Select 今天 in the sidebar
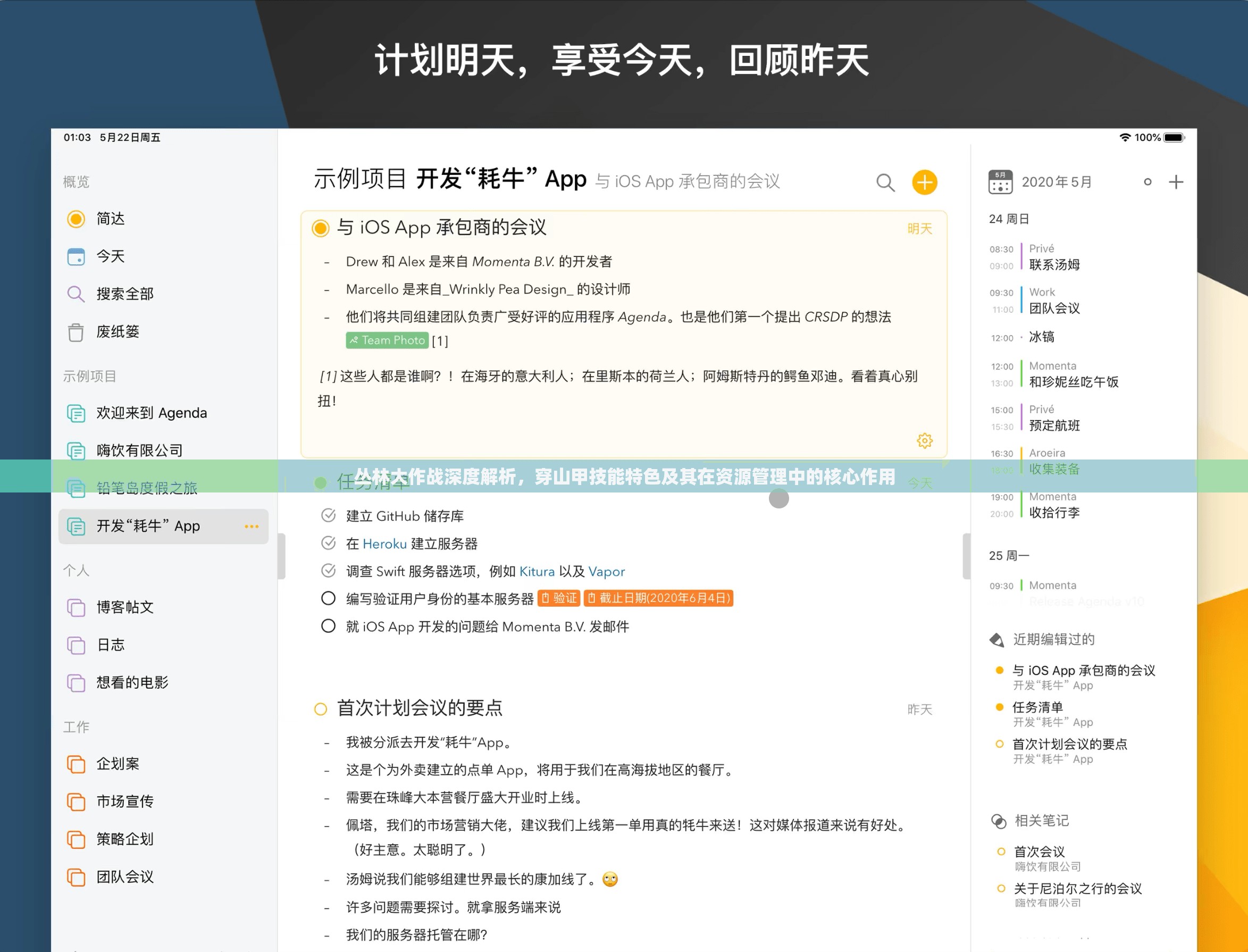Image resolution: width=1248 pixels, height=952 pixels. pyautogui.click(x=112, y=257)
